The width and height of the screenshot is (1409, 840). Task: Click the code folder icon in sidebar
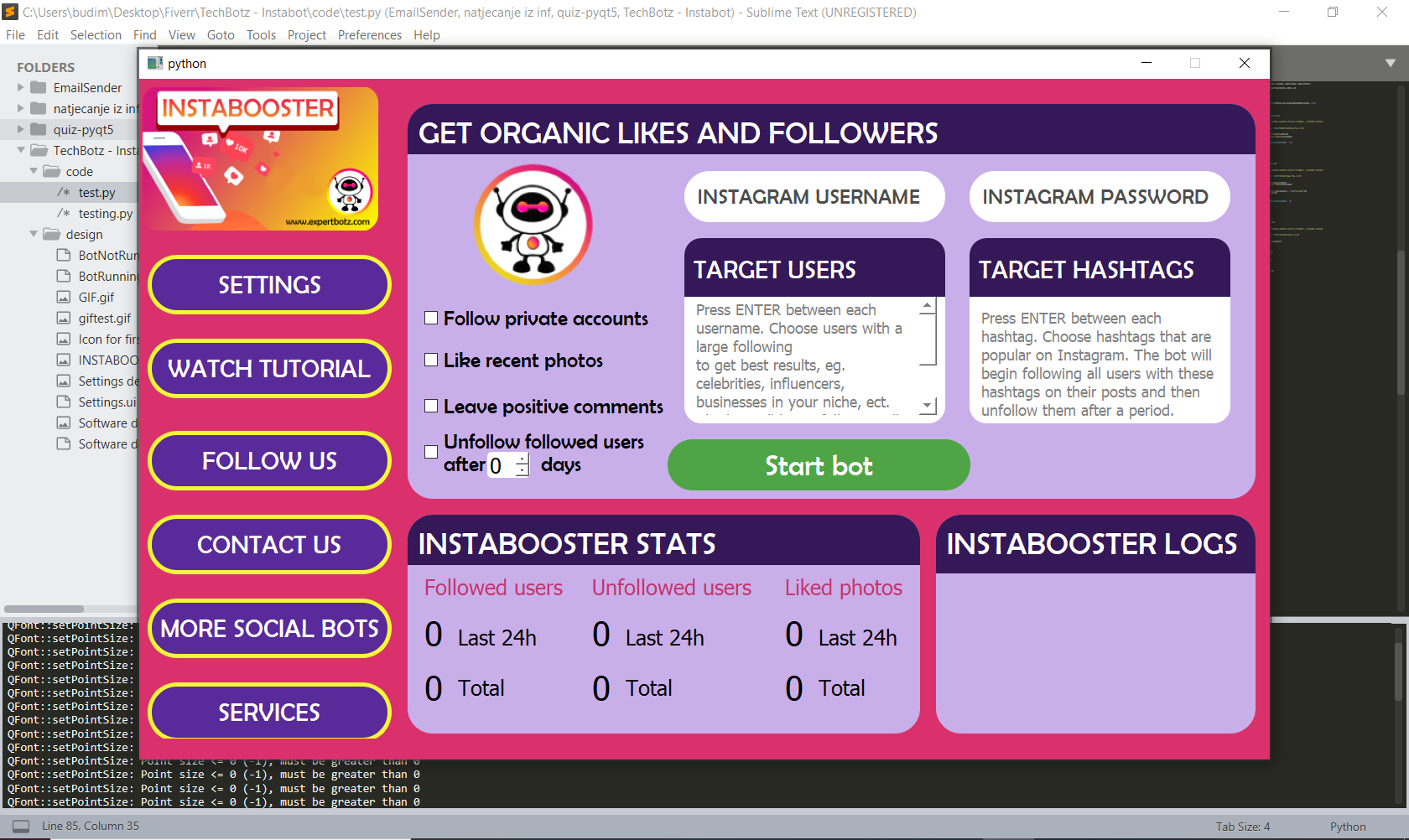[51, 171]
